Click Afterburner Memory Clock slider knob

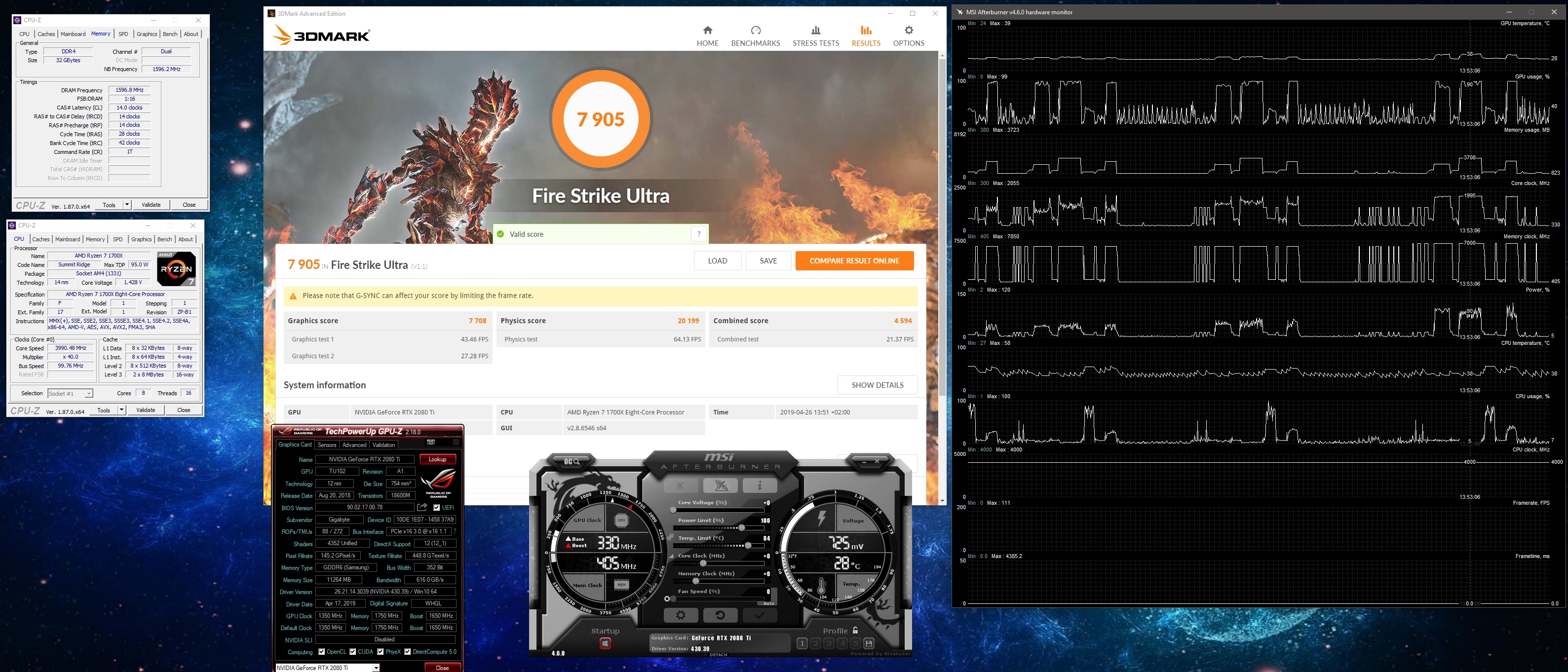(x=696, y=581)
